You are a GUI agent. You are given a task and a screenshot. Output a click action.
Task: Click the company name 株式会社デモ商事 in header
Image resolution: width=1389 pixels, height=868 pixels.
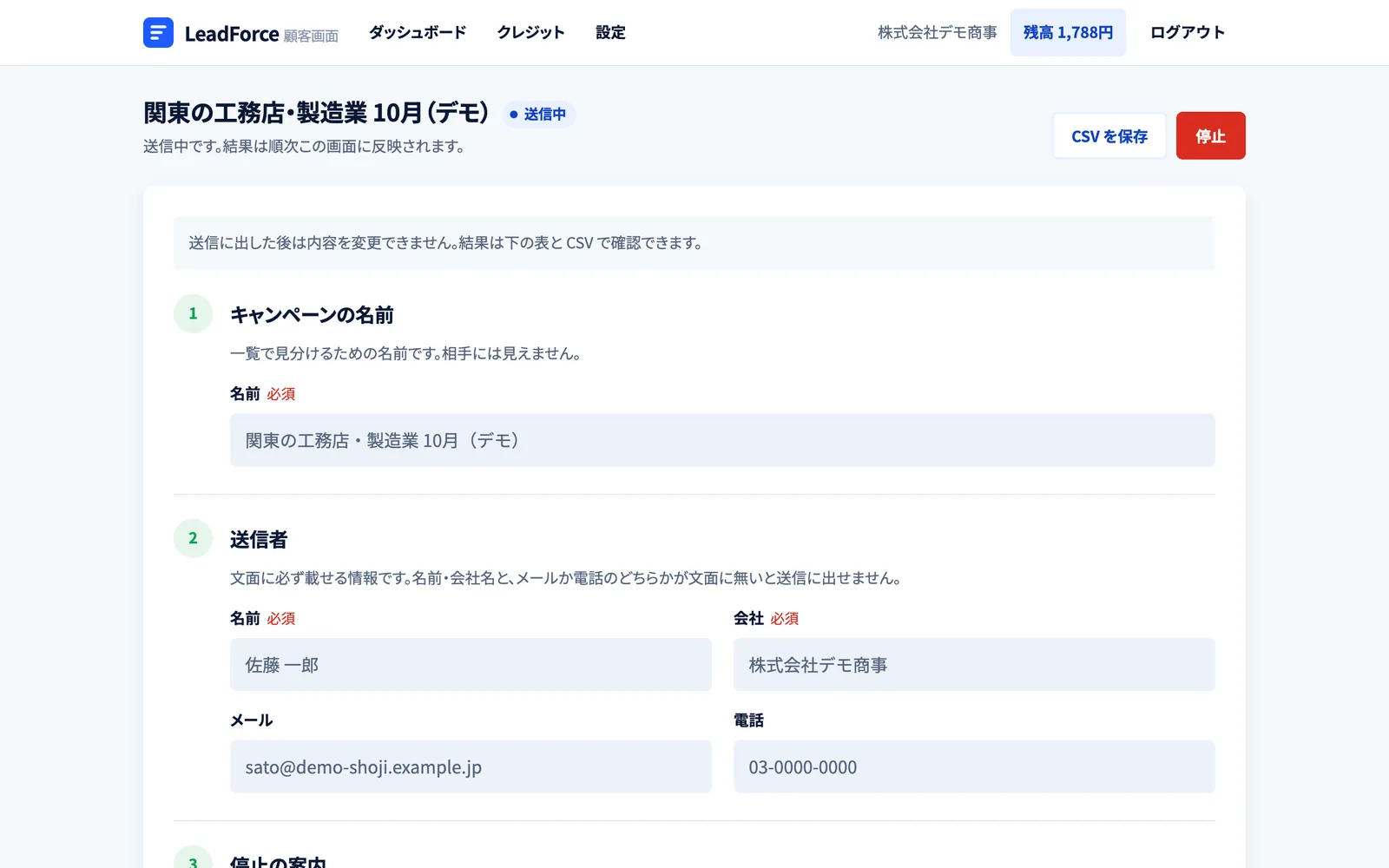pos(937,32)
